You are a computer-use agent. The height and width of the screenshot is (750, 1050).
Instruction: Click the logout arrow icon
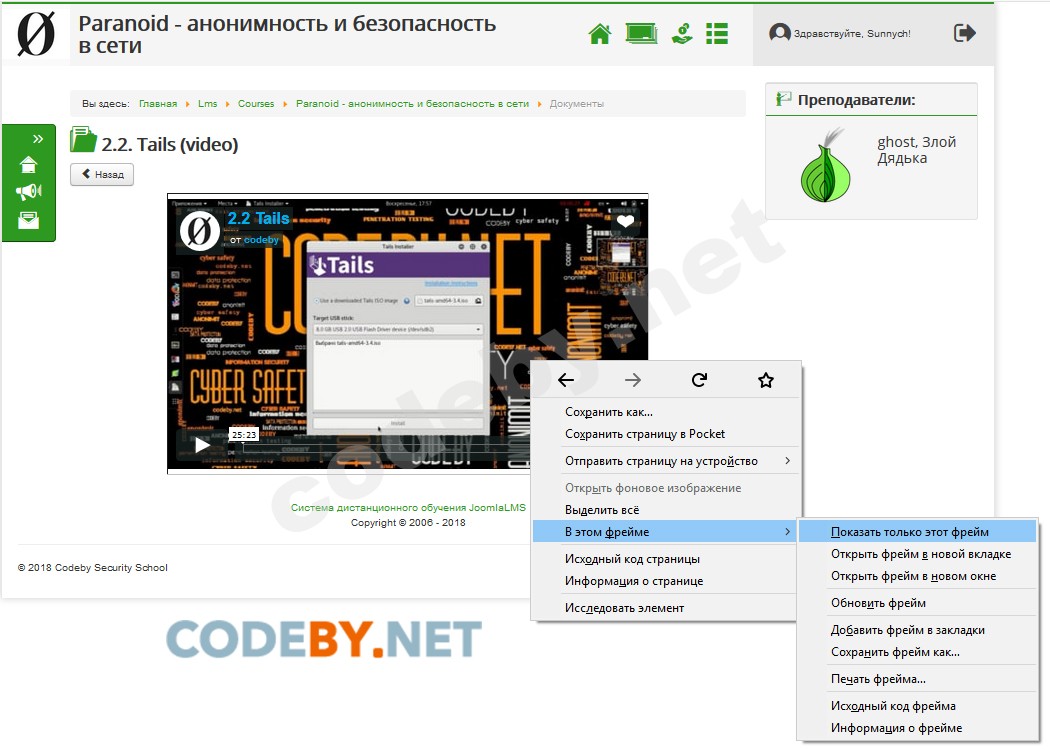[964, 33]
